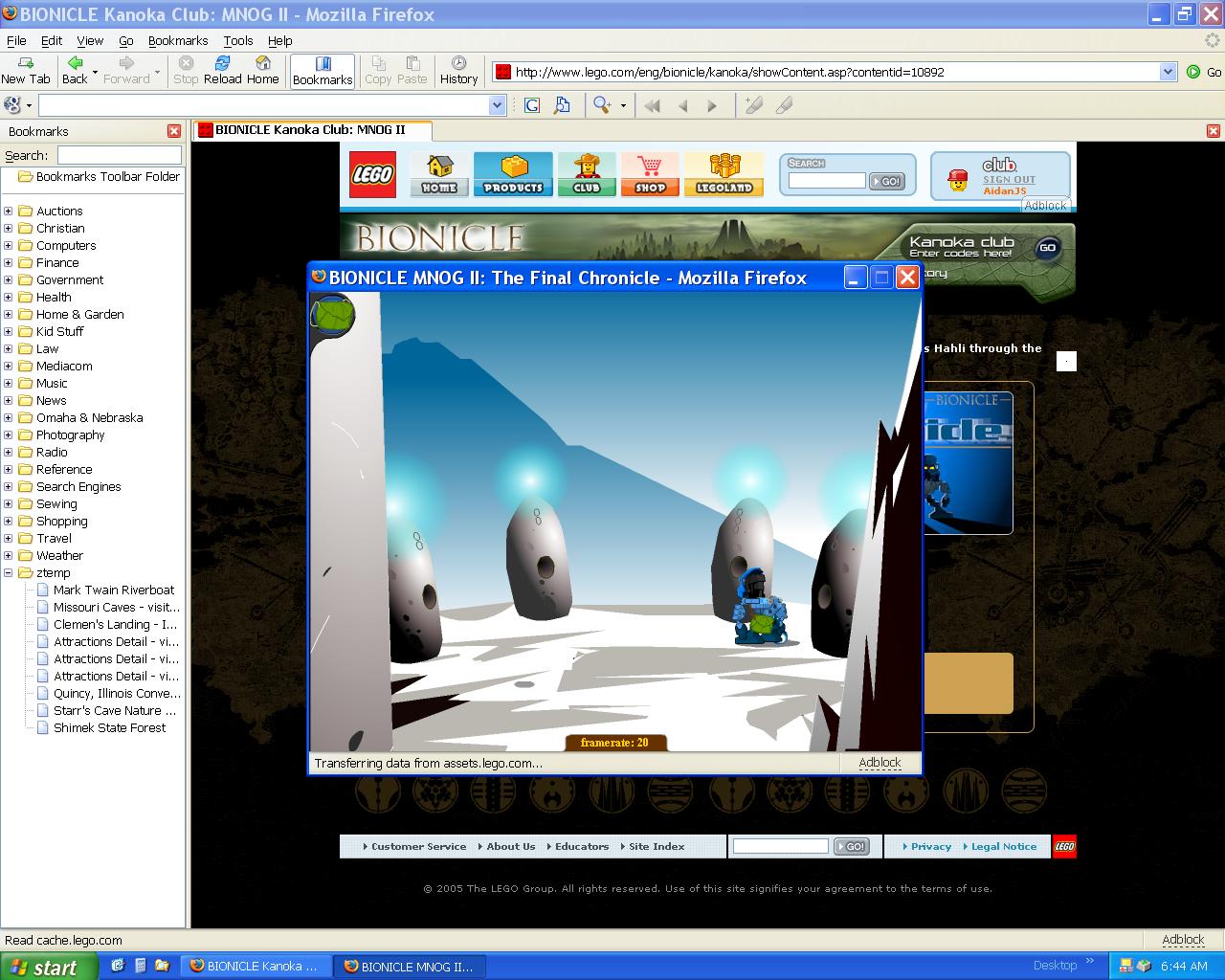
Task: Open the LEGO HOME navigation icon
Action: coord(439,174)
